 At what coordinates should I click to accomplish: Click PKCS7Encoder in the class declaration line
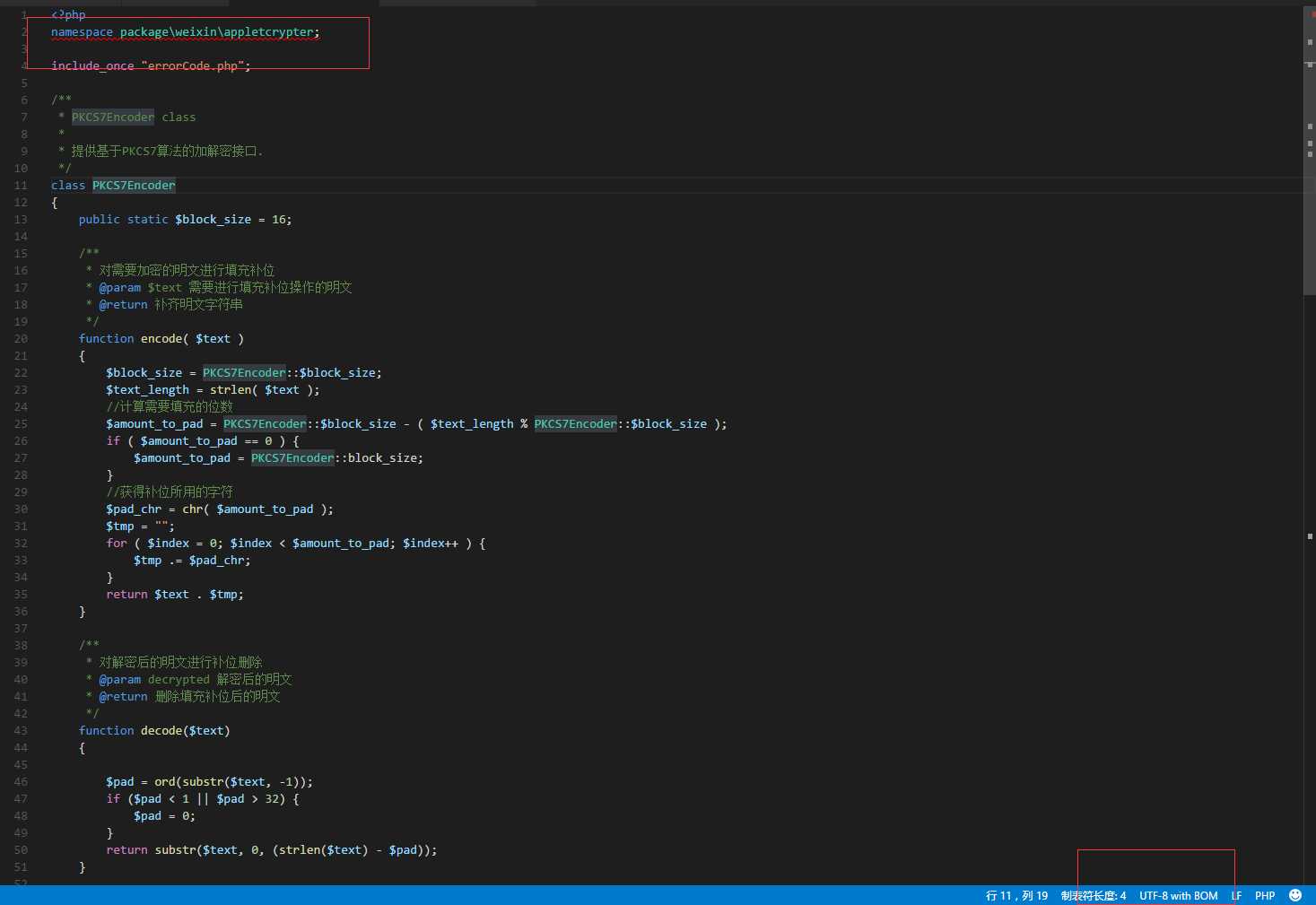coord(134,186)
